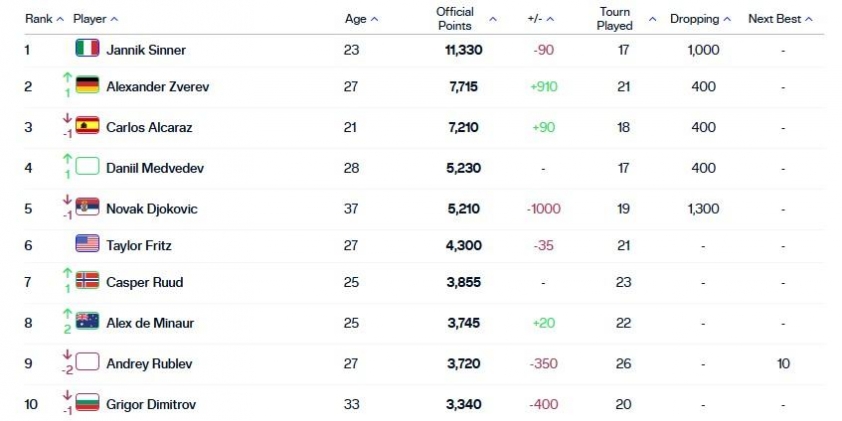Click the blank flag placeholder beside Andrey Rublev
This screenshot has width=842, height=421.
[87, 362]
